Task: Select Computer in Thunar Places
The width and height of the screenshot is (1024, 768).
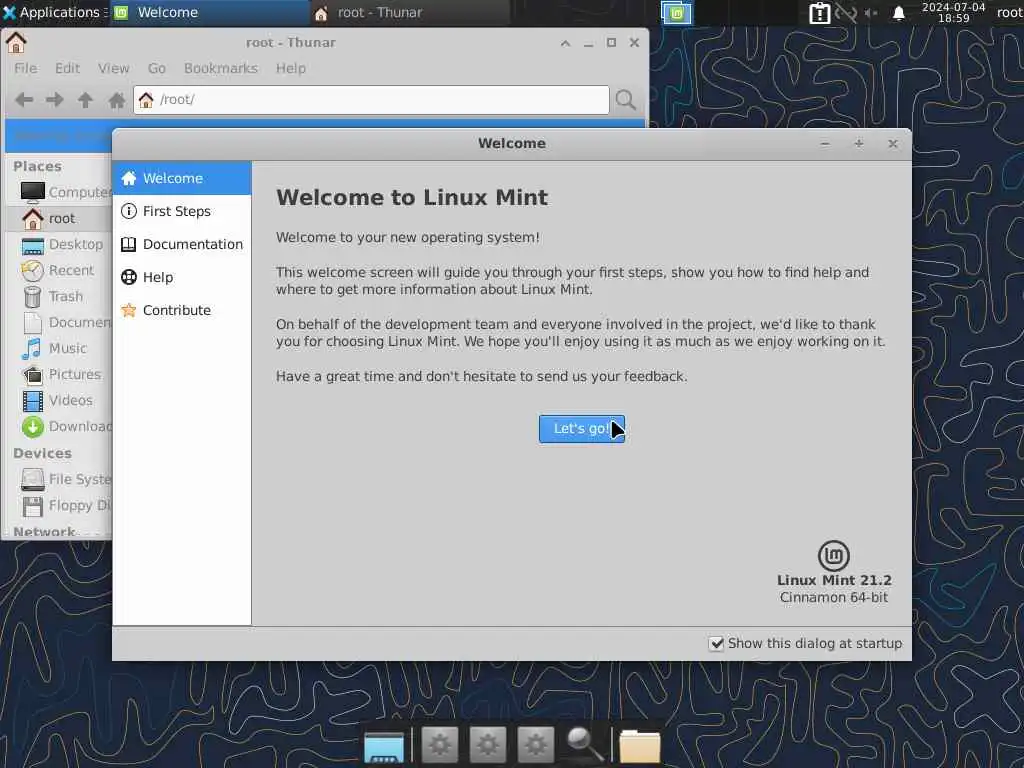Action: click(59, 192)
